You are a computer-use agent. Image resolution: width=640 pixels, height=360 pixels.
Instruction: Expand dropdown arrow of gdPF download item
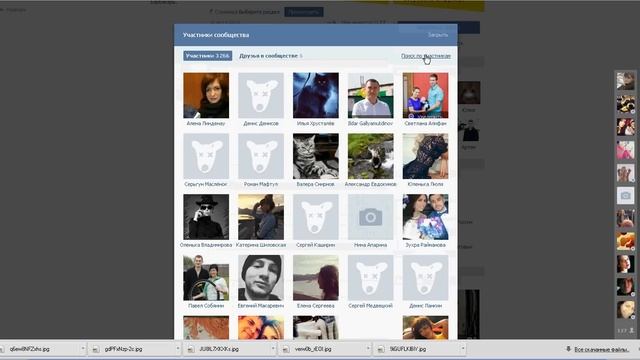coord(178,349)
